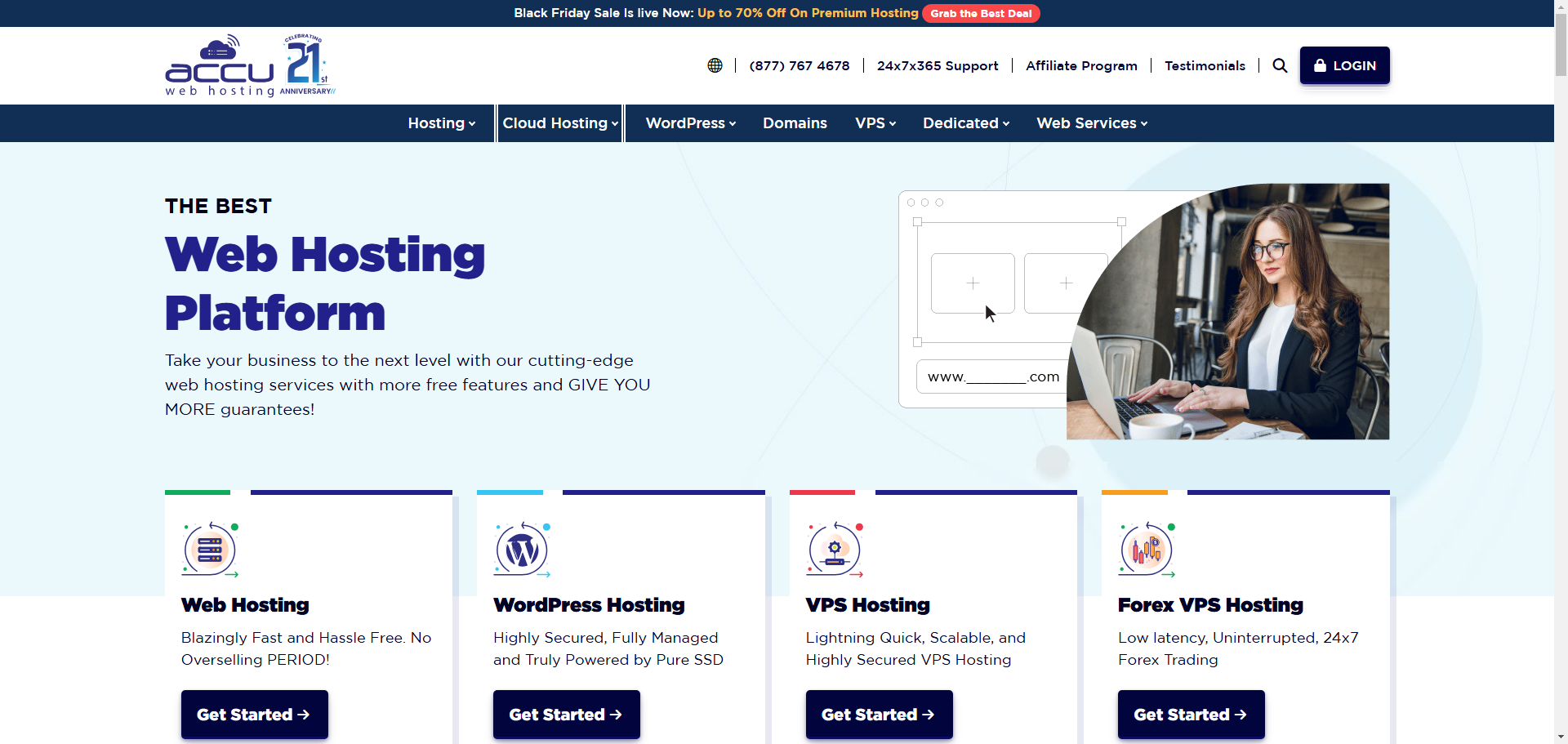Click the www.____.com domain box in hero graphic

(993, 376)
